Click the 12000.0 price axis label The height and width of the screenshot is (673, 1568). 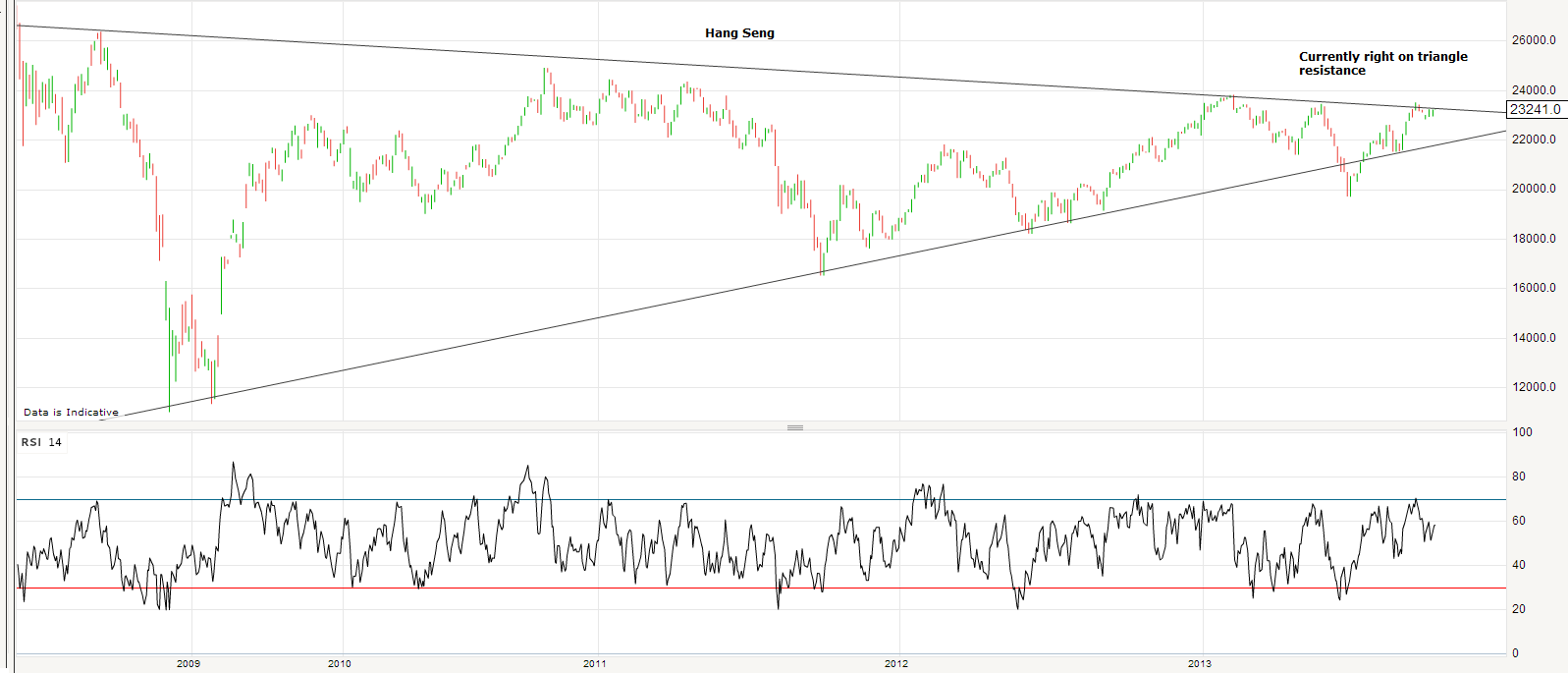tap(1534, 387)
